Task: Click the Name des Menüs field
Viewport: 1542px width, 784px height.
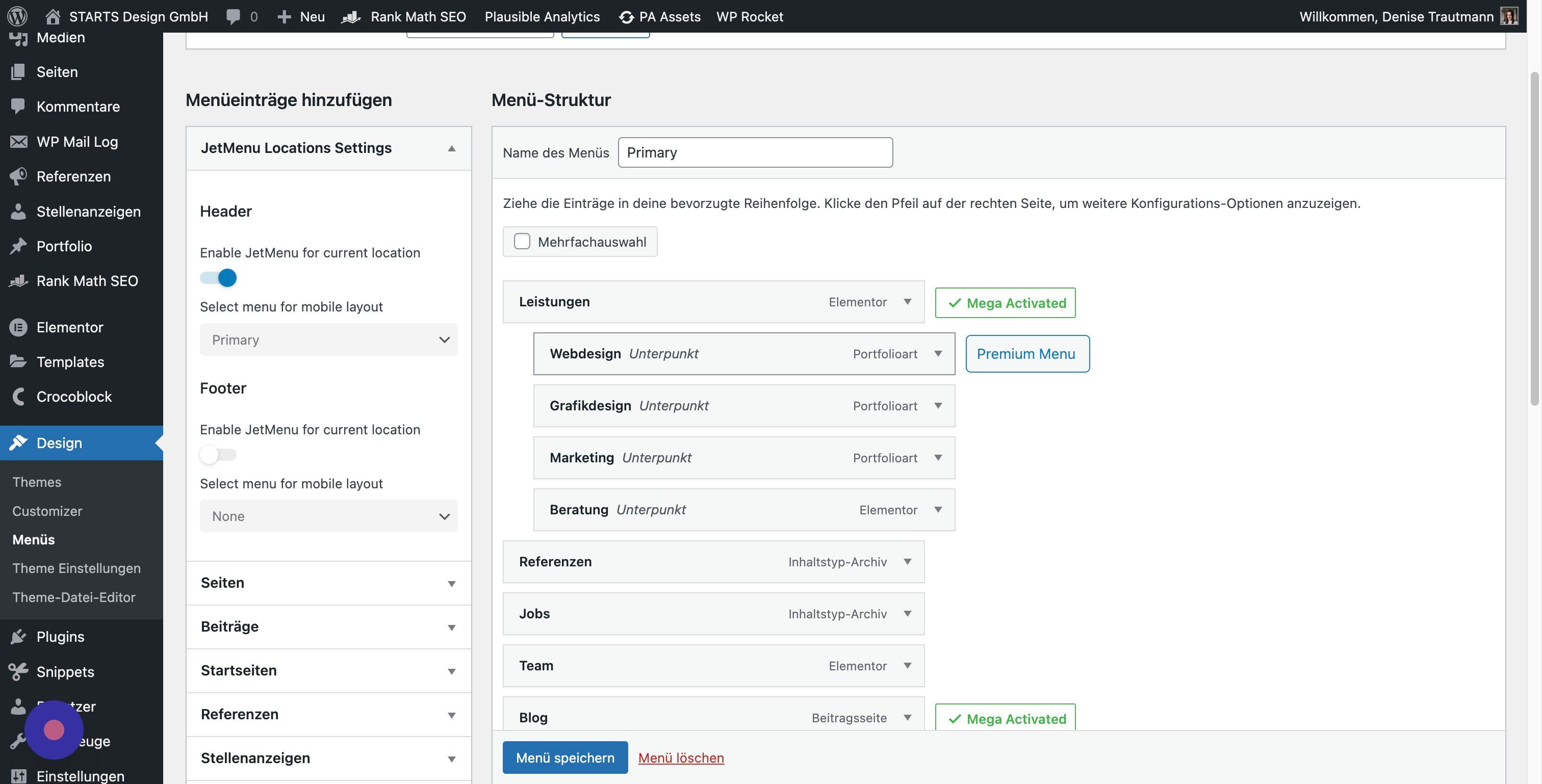Action: (x=755, y=152)
